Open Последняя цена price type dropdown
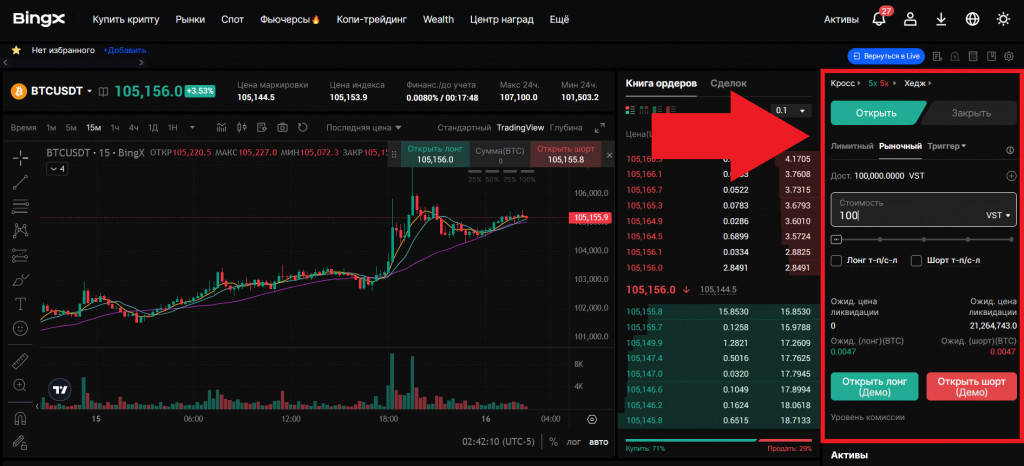 [x=364, y=127]
